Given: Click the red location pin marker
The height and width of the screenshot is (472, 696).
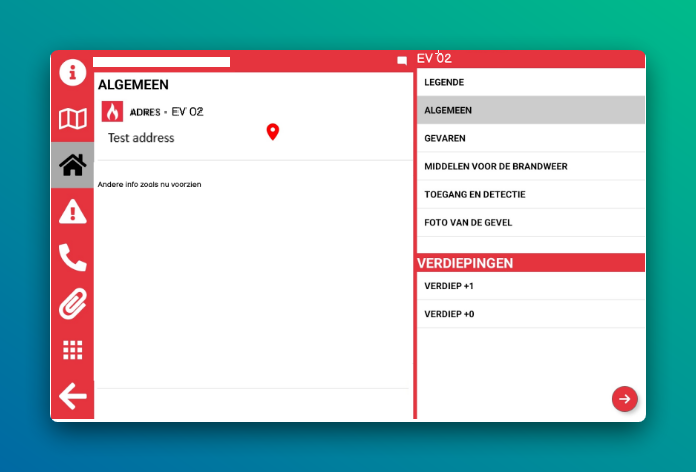Looking at the screenshot, I should coord(272,132).
